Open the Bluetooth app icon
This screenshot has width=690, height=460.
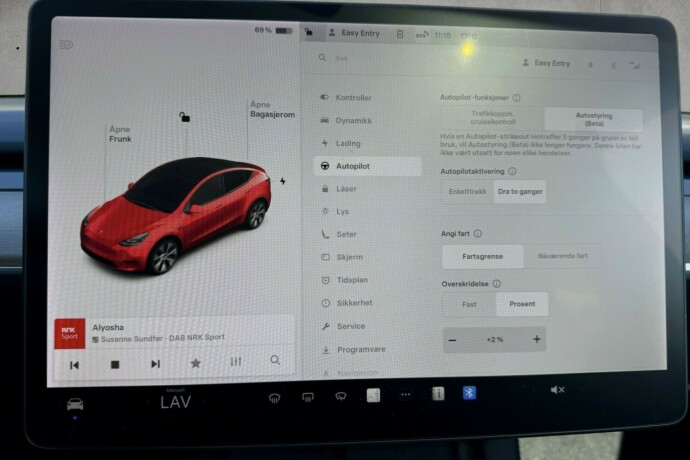pos(469,392)
